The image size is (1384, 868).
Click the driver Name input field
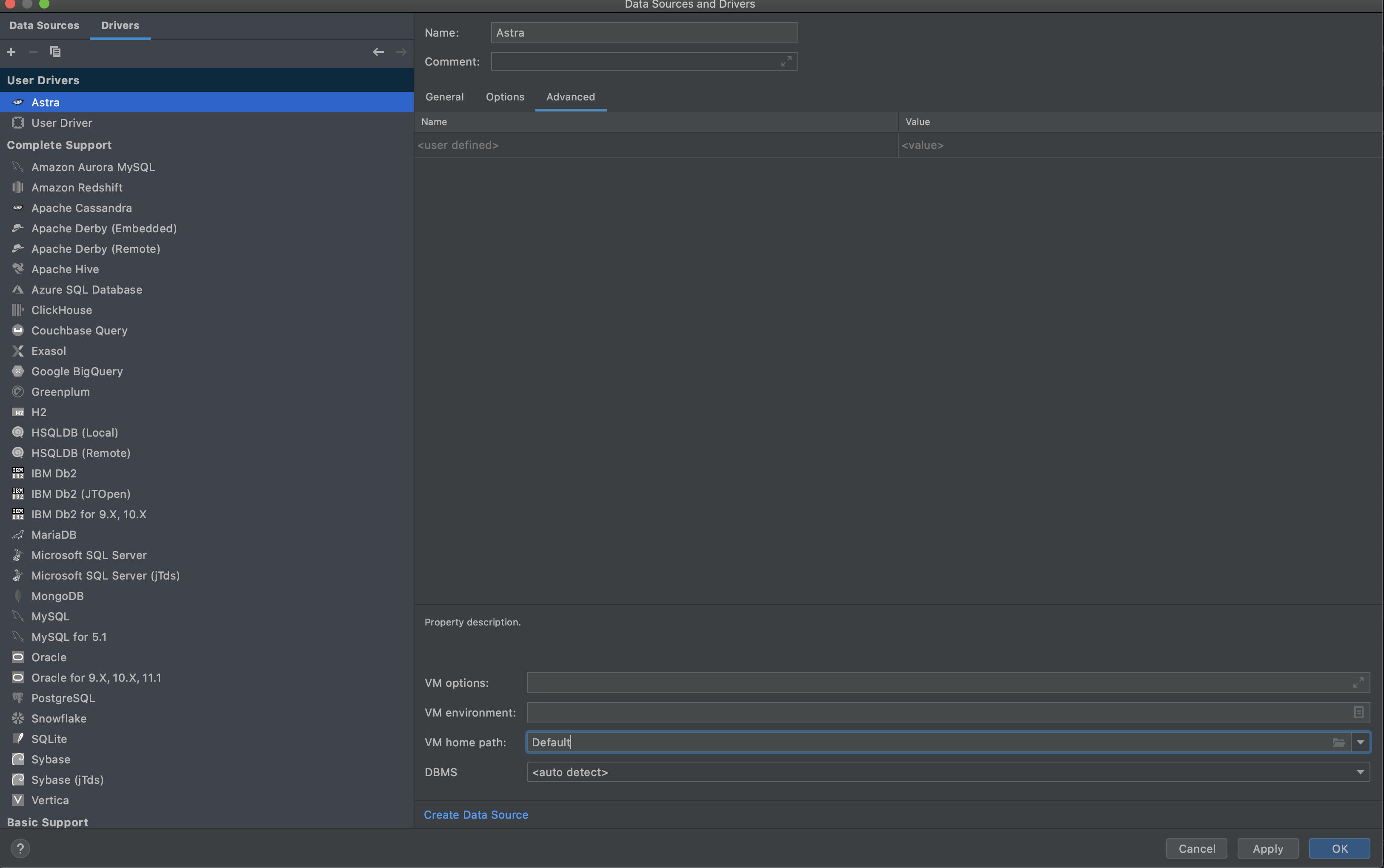pyautogui.click(x=643, y=33)
